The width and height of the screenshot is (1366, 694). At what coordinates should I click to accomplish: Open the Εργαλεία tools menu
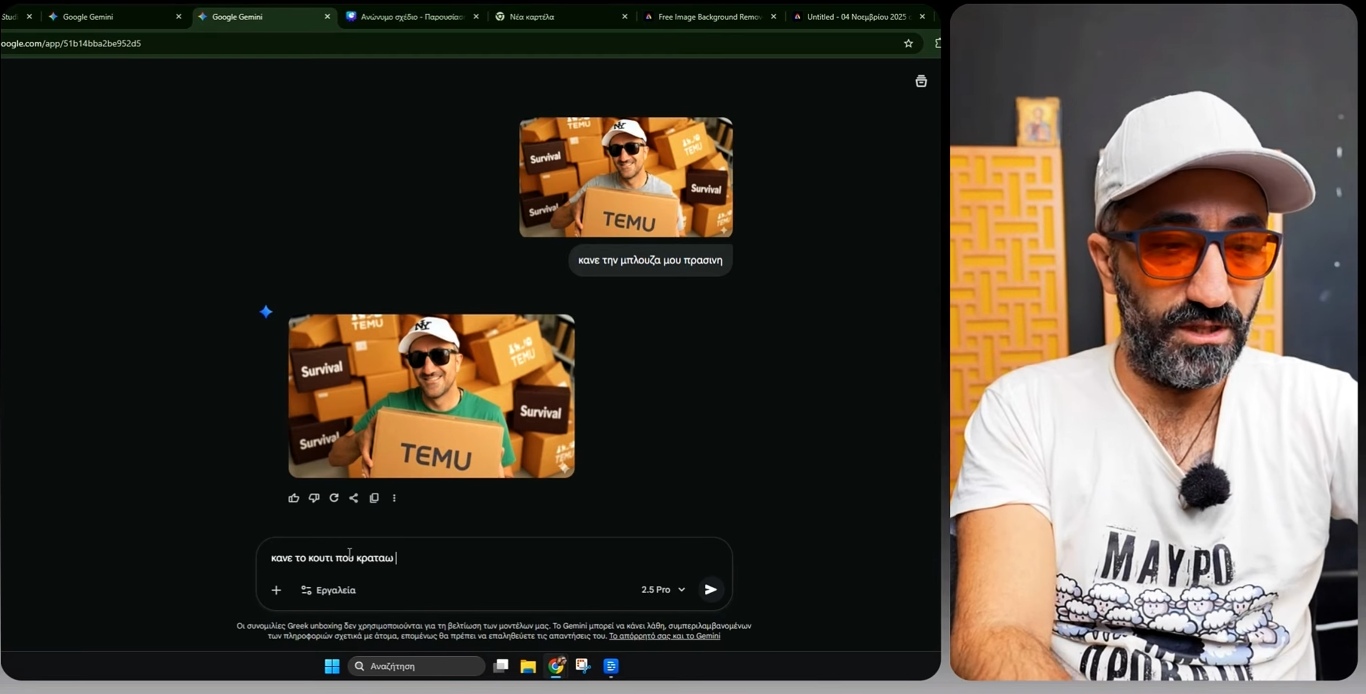[x=328, y=590]
